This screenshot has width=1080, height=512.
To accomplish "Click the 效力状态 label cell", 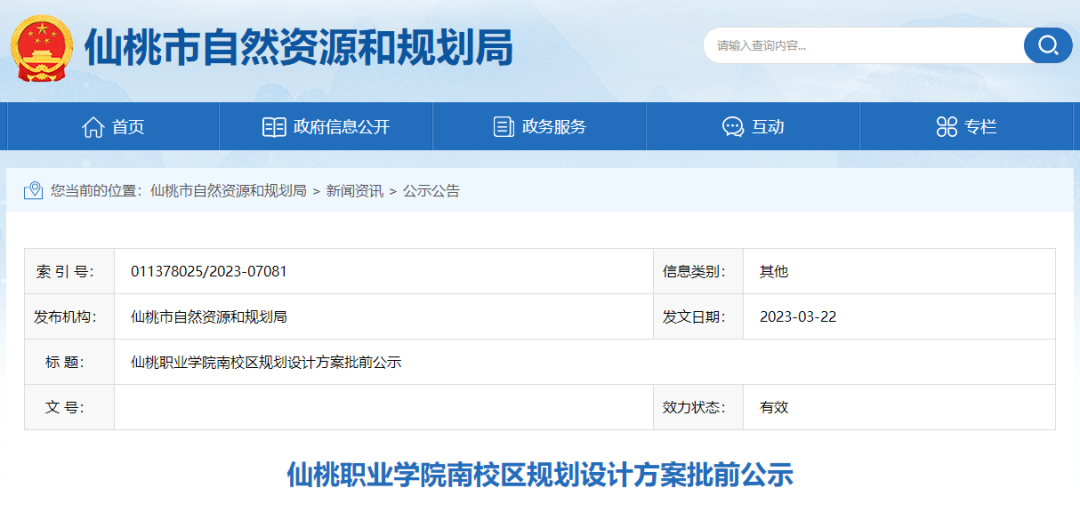I will point(698,407).
